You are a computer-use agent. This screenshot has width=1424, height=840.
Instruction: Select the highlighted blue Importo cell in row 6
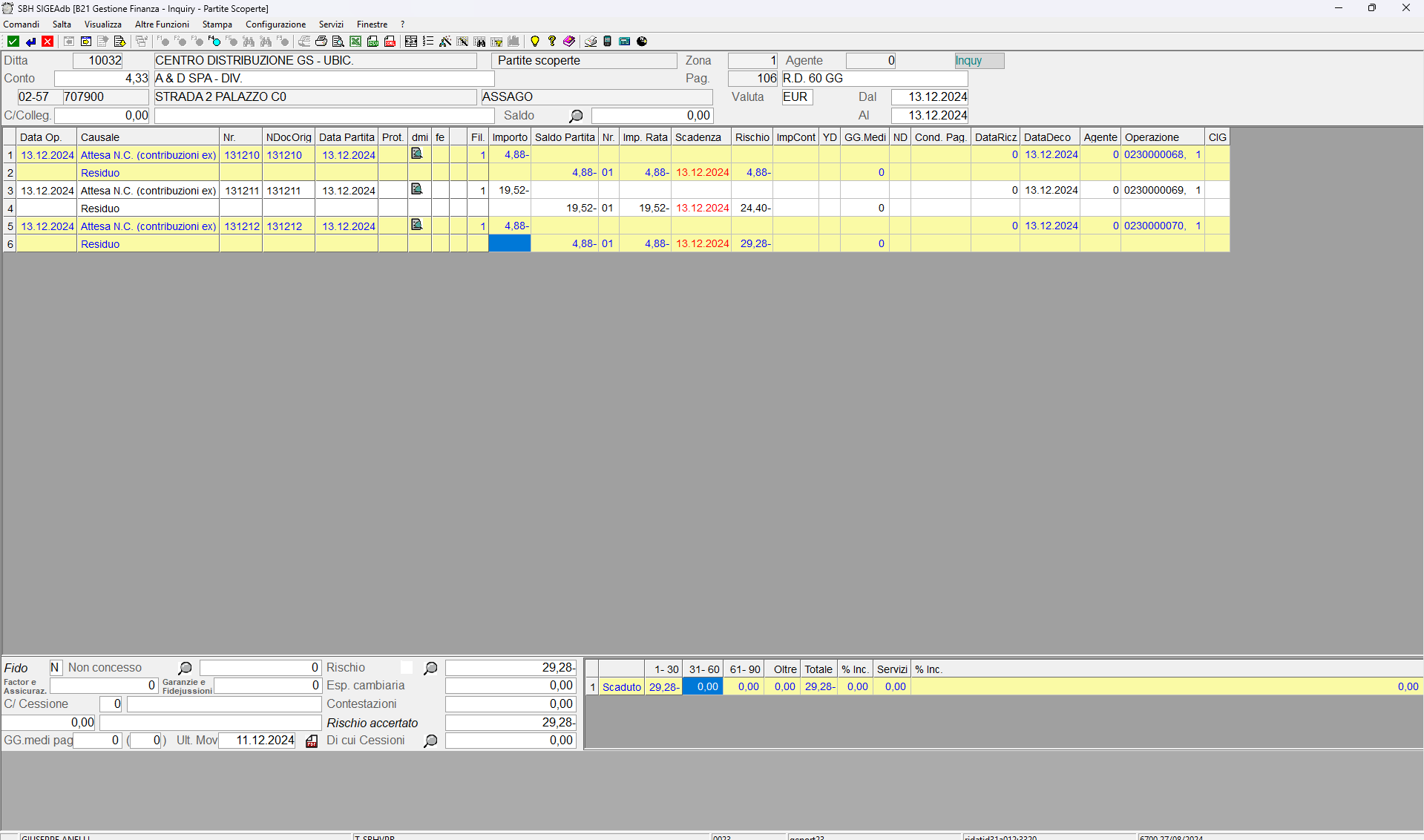point(509,243)
